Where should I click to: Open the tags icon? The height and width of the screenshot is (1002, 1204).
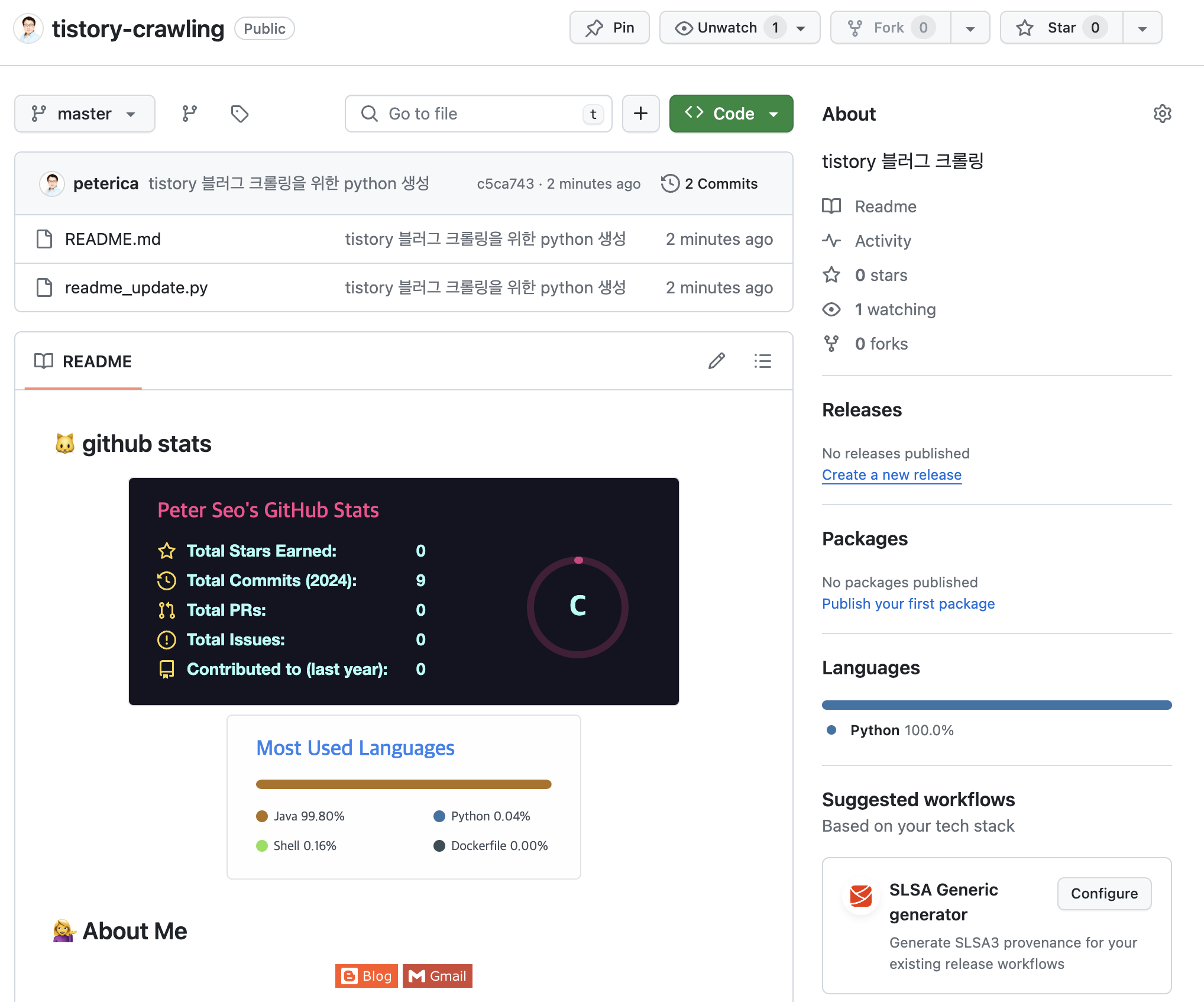(x=239, y=114)
